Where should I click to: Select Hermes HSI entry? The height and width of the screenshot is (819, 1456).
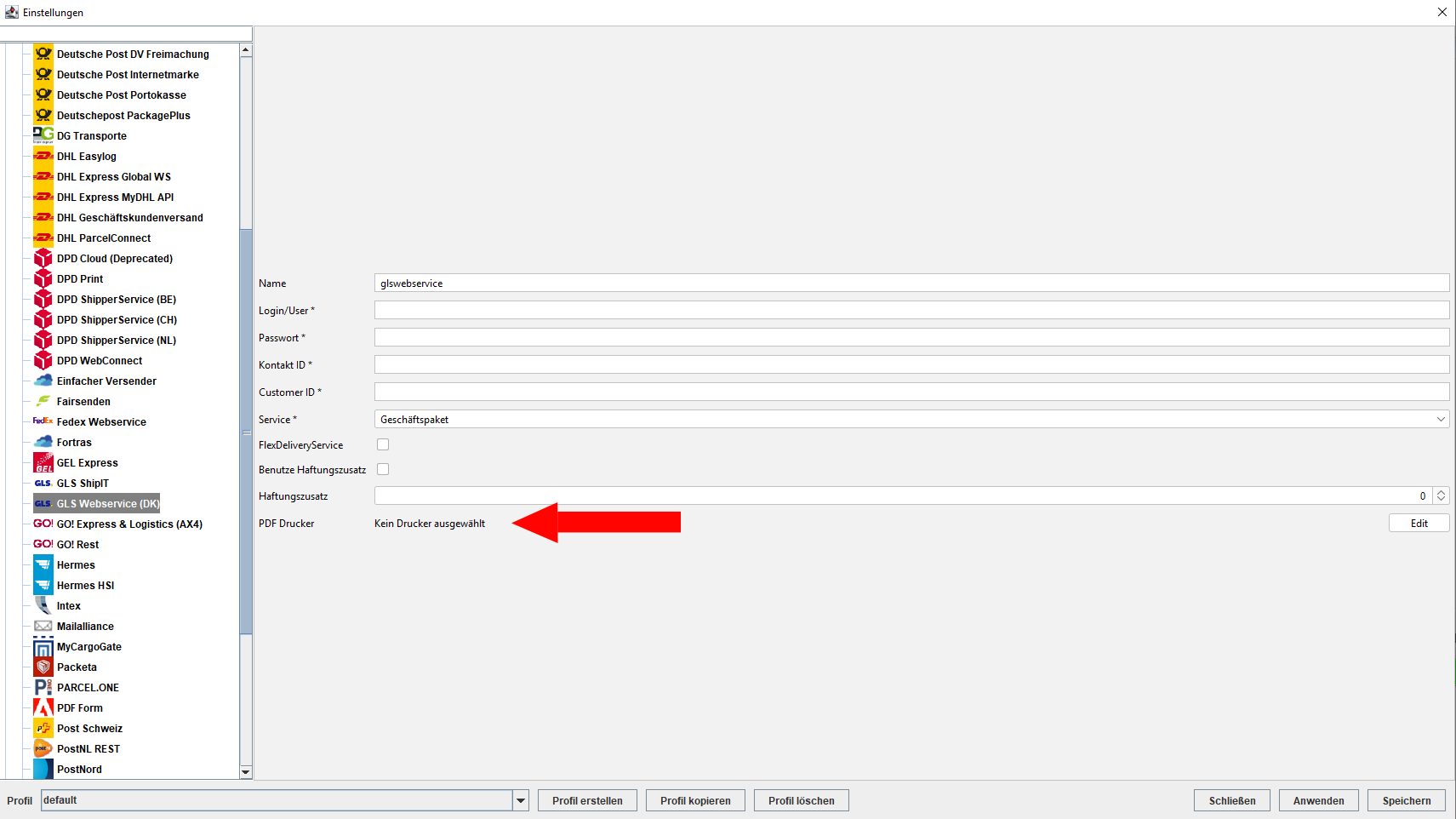(85, 585)
